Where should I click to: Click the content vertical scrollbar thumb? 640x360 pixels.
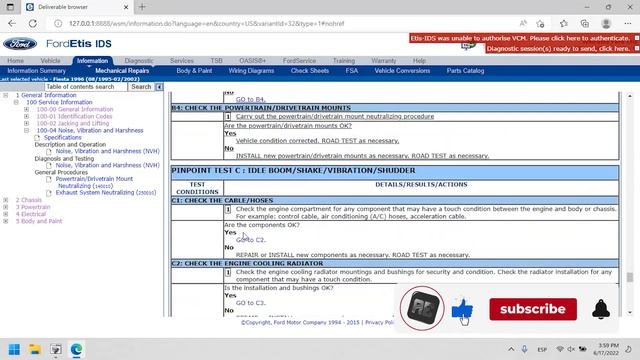(x=630, y=278)
